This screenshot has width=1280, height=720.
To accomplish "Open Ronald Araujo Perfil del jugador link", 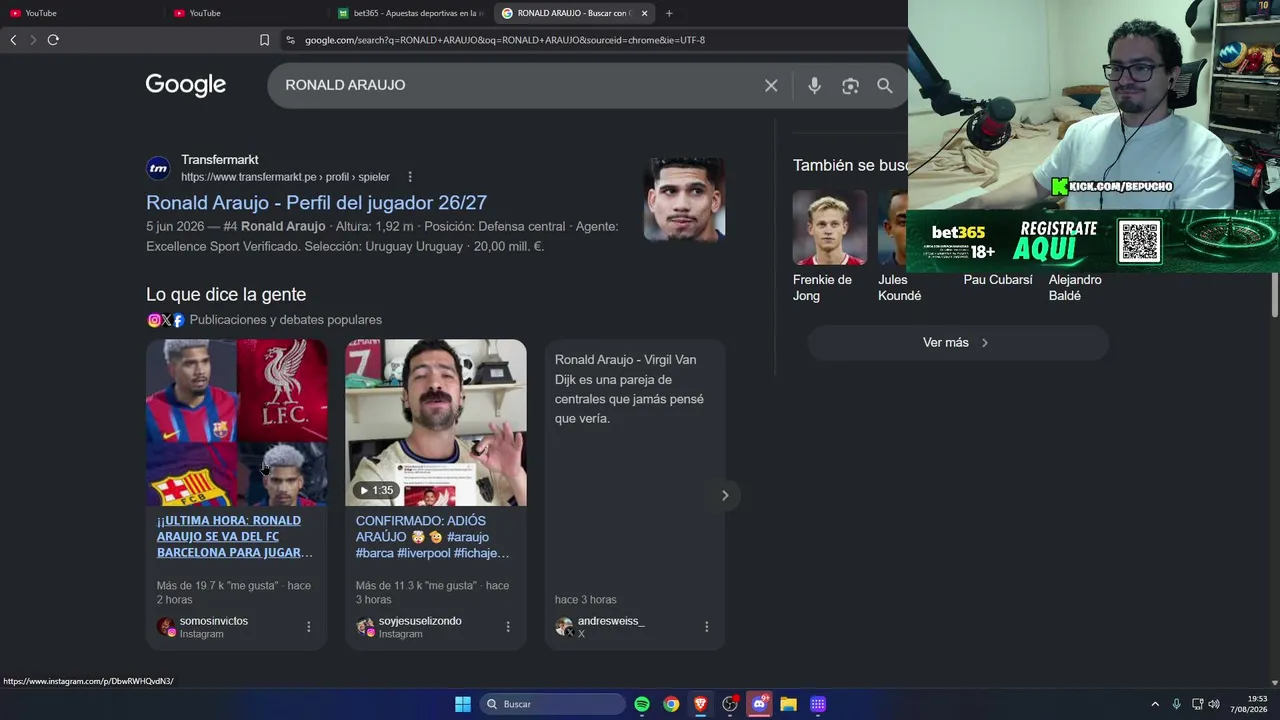I will [x=316, y=203].
